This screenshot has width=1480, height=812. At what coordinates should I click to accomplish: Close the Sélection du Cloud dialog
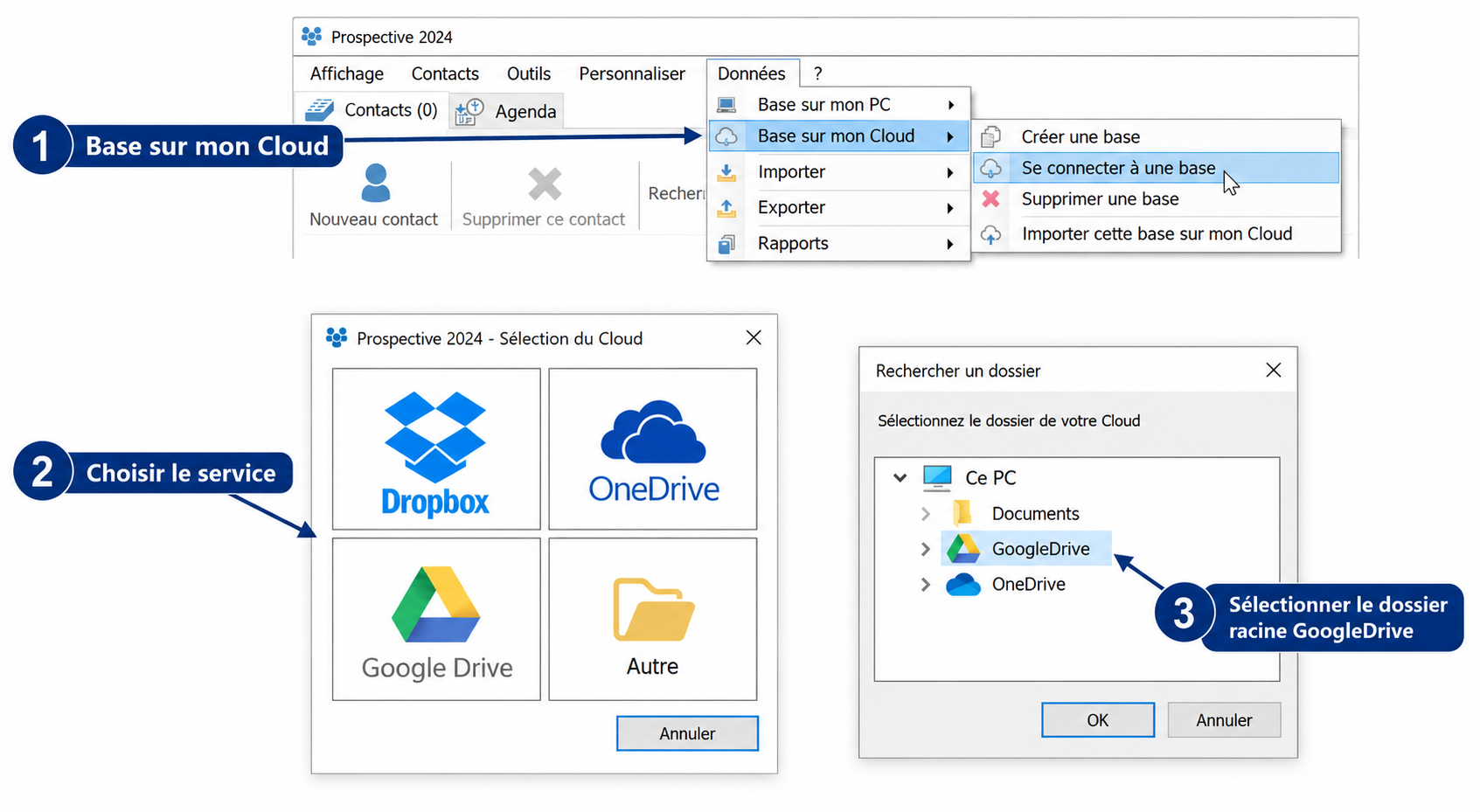(754, 337)
